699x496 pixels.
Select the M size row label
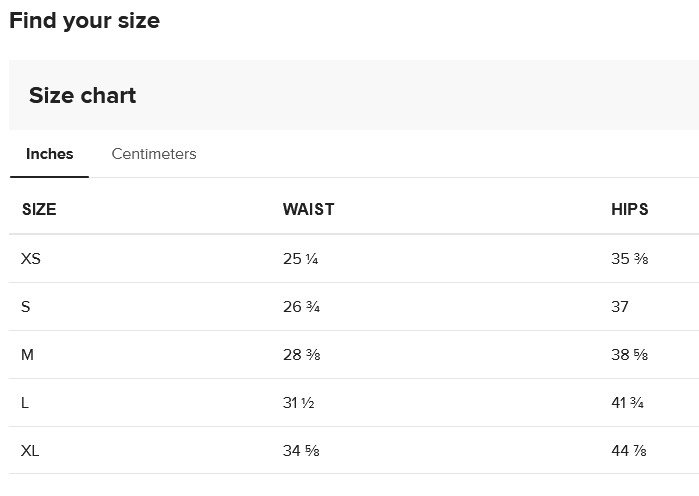27,355
